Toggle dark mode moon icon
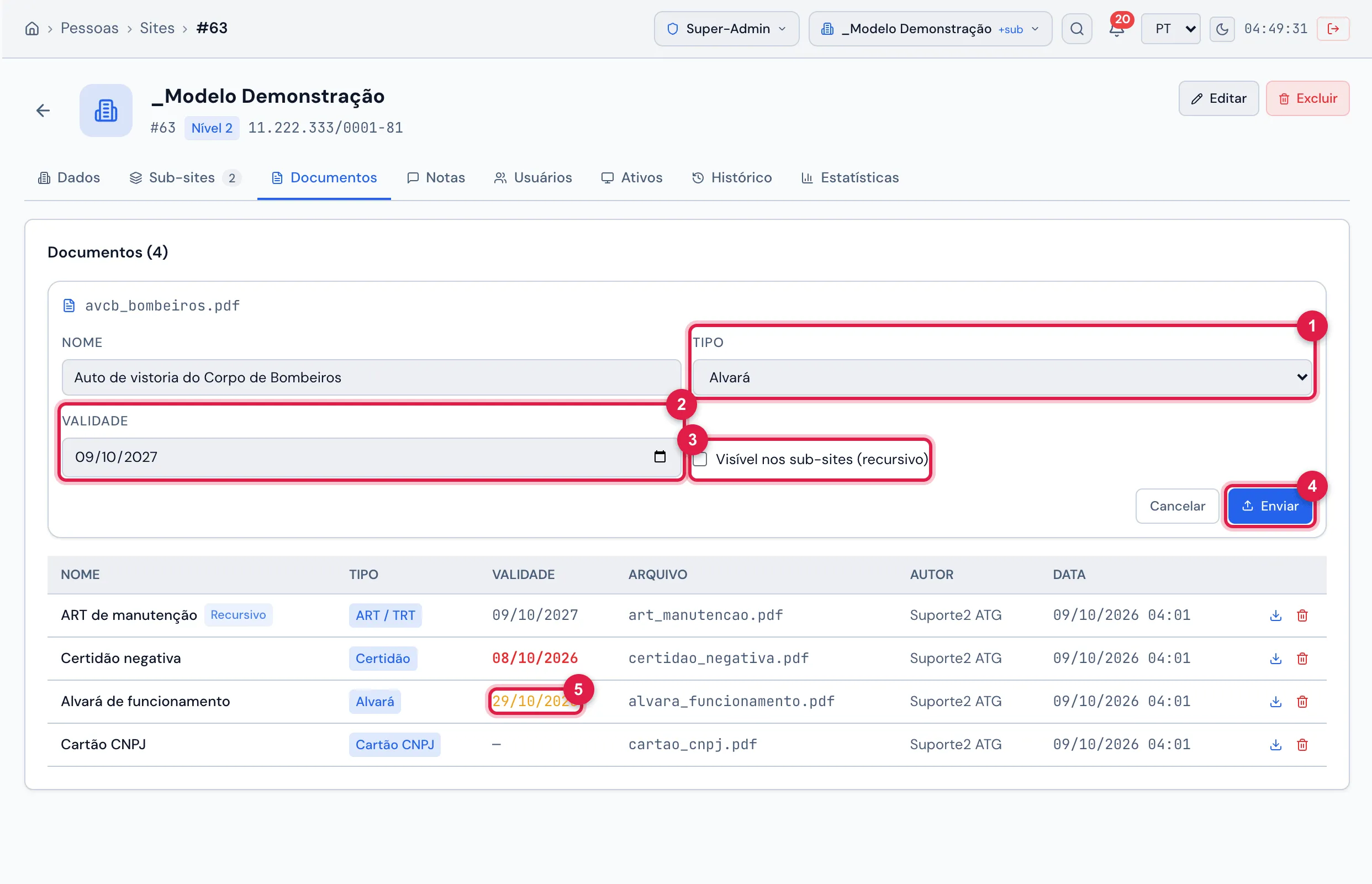Image resolution: width=1372 pixels, height=884 pixels. tap(1222, 29)
